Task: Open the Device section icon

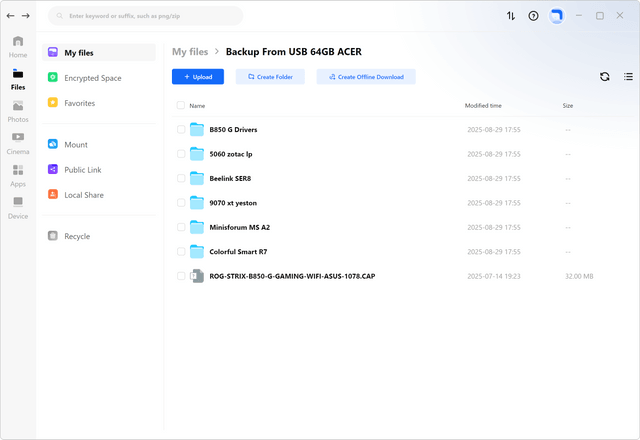Action: pyautogui.click(x=18, y=202)
